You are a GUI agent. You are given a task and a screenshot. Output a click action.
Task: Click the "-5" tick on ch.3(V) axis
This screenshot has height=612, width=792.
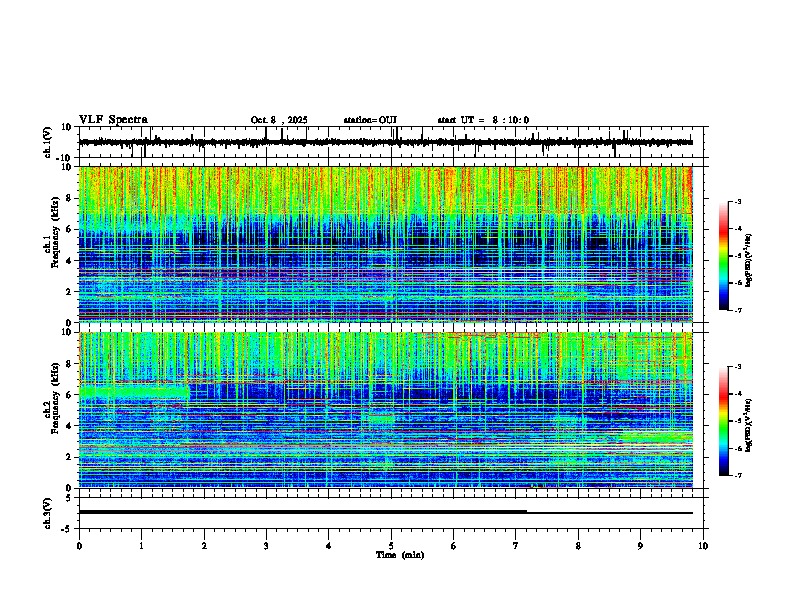tap(67, 529)
